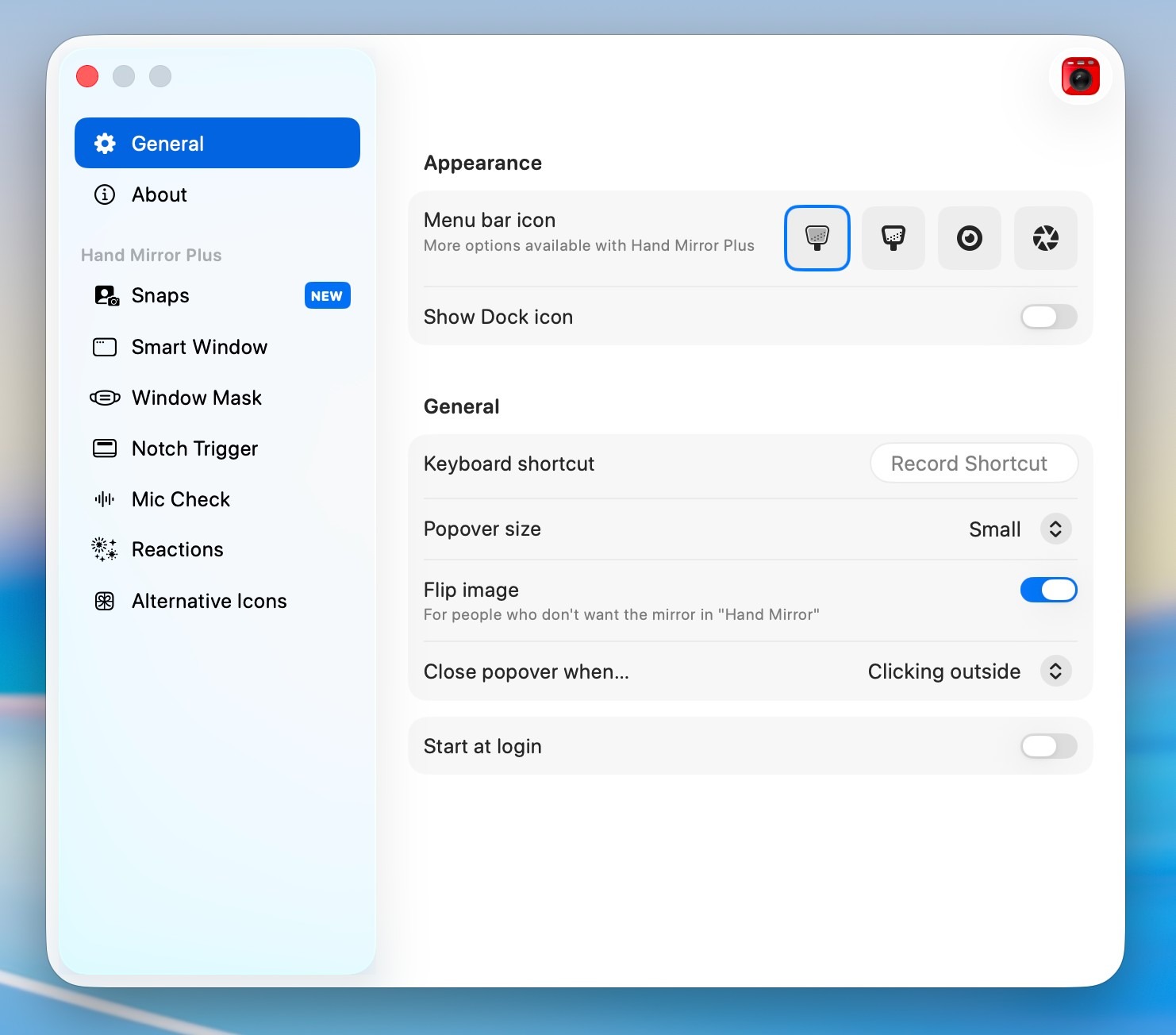Click the Window Mask face mask icon
Viewport: 1176px width, 1035px height.
tap(105, 398)
